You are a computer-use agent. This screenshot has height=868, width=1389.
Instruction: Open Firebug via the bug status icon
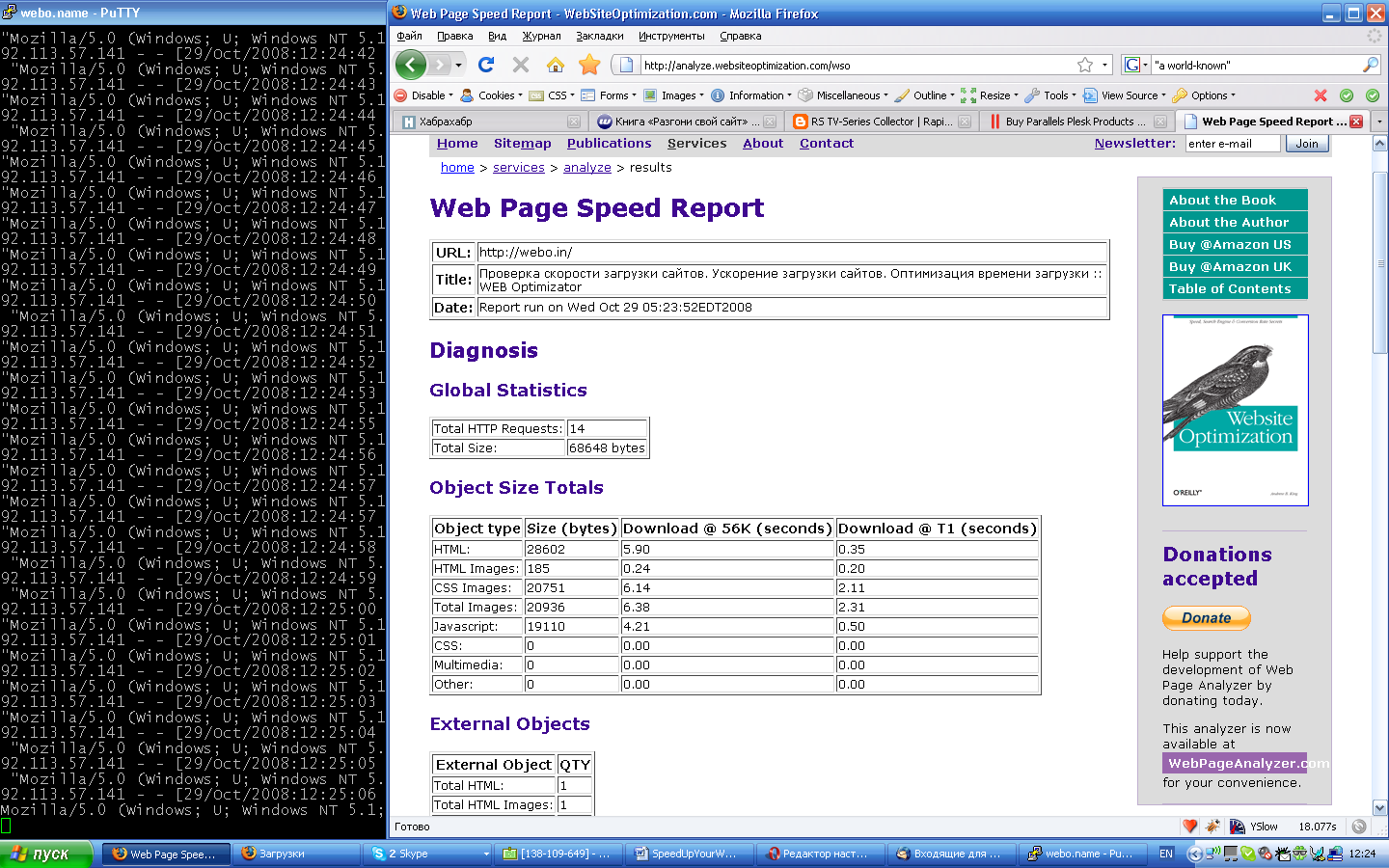[x=1212, y=827]
